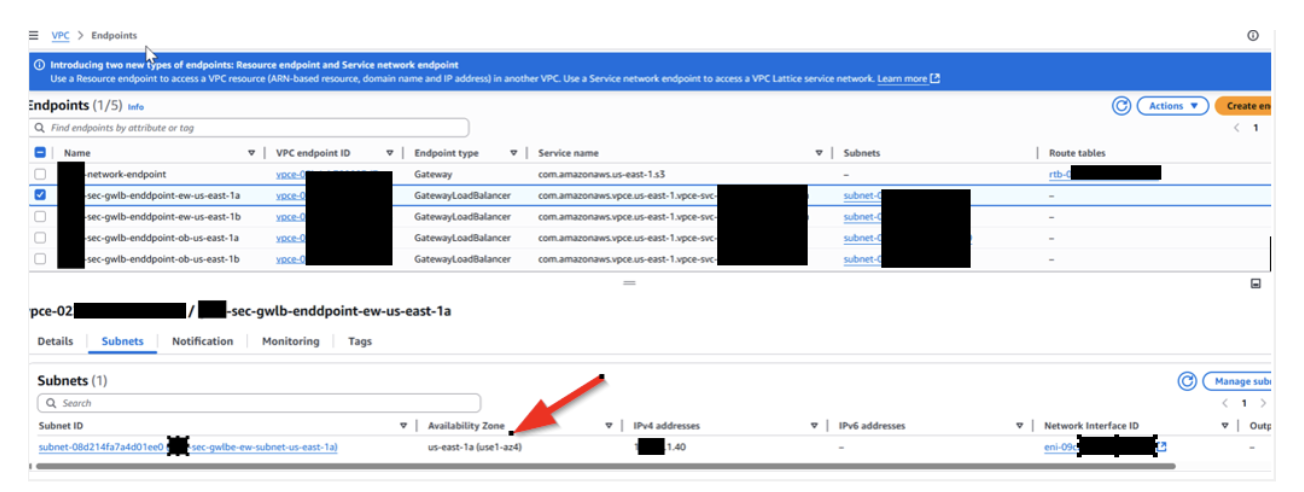Uncheck the sec-gwlb-enddpoint-ew-us-east-1a row

tap(40, 195)
